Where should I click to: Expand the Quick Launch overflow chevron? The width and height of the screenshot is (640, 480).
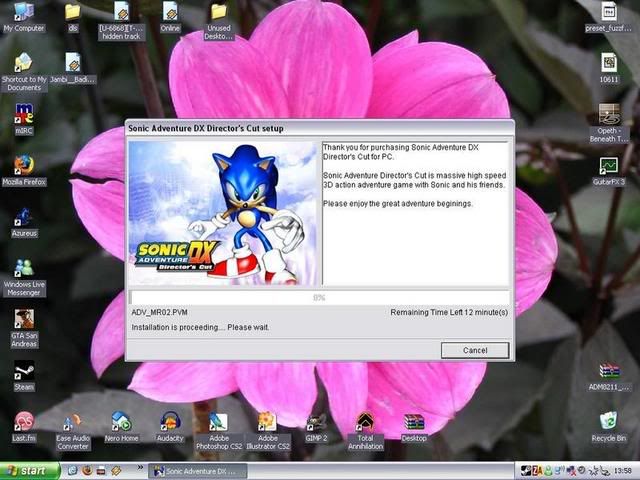tap(138, 468)
